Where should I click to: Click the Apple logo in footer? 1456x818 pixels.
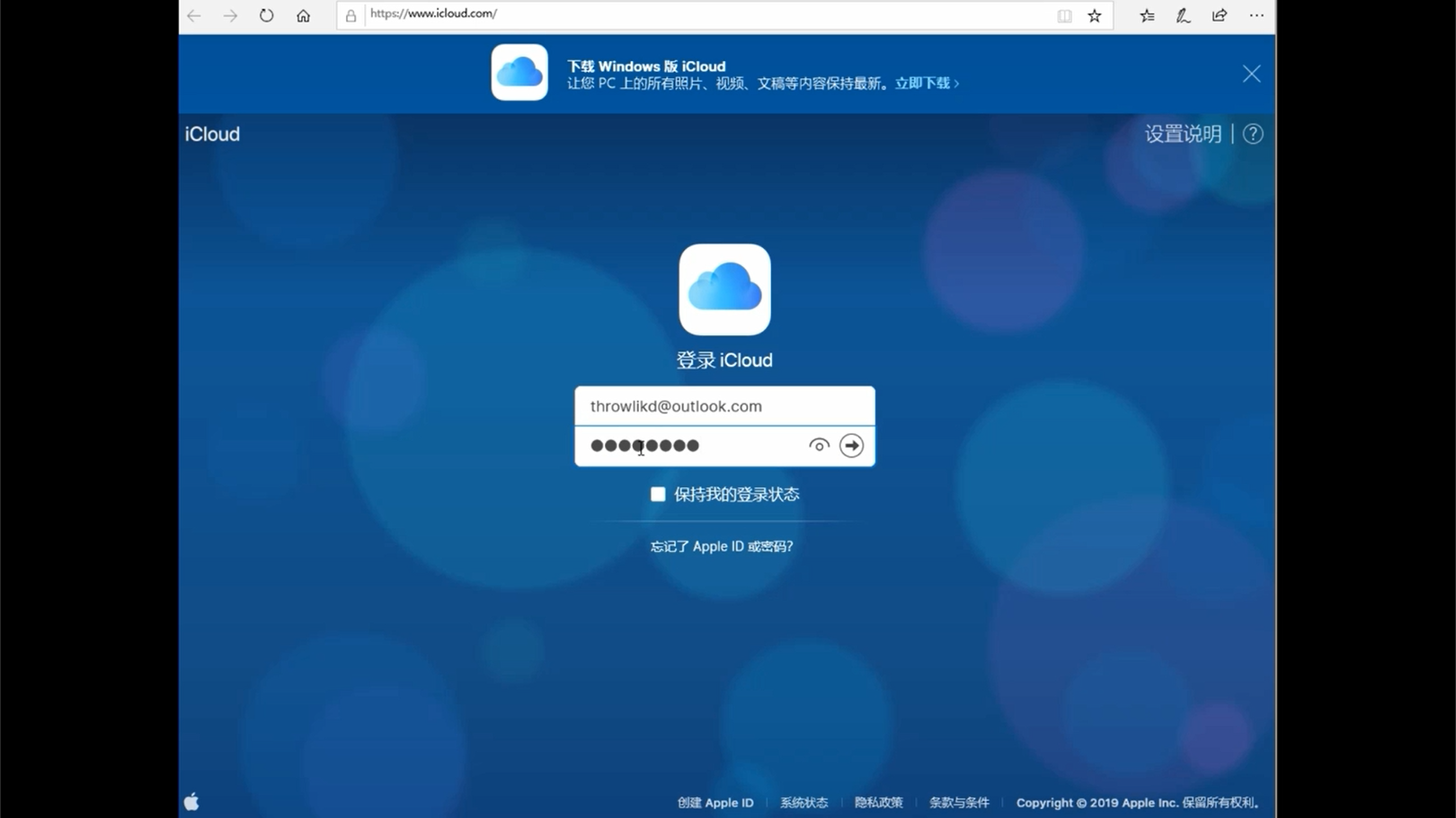191,802
